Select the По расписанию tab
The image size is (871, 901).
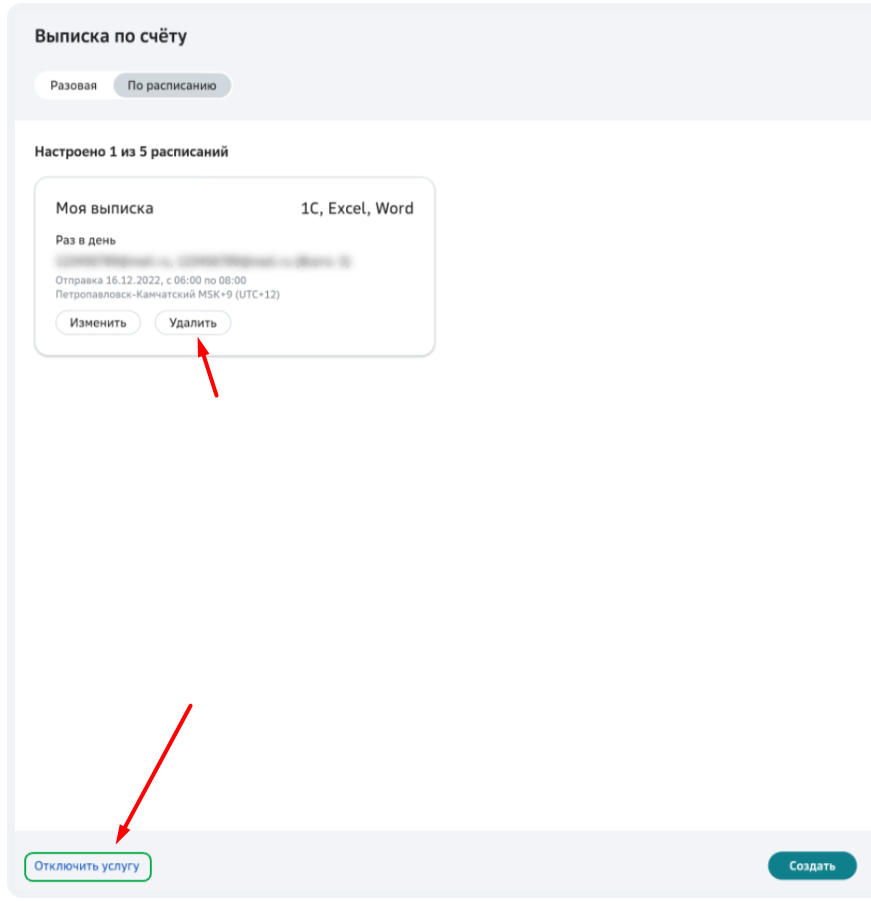172,86
